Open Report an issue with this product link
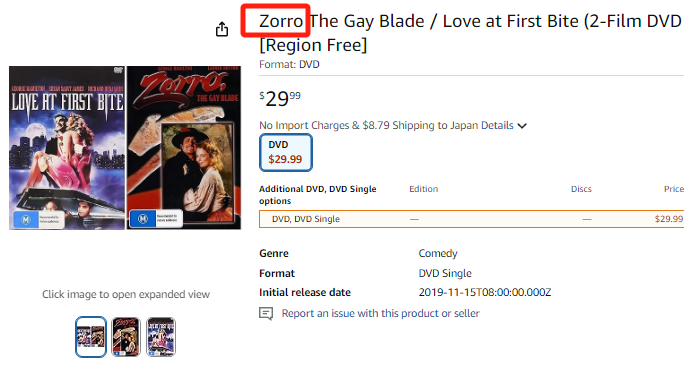The image size is (684, 369). (380, 313)
